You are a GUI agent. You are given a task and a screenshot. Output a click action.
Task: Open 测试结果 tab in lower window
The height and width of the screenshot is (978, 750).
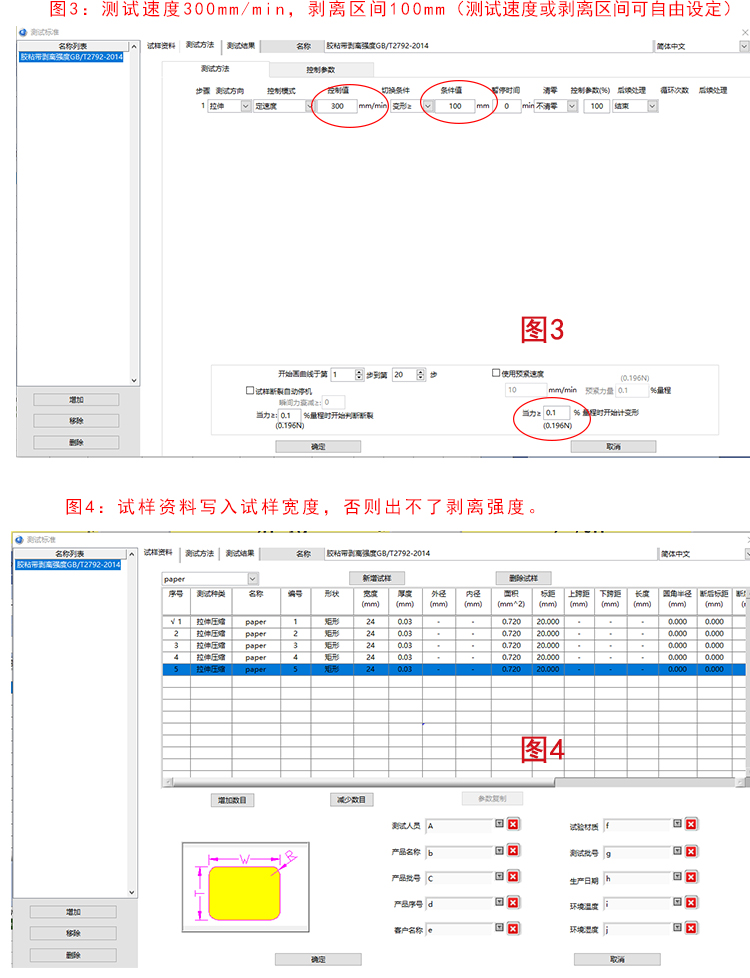(x=239, y=552)
